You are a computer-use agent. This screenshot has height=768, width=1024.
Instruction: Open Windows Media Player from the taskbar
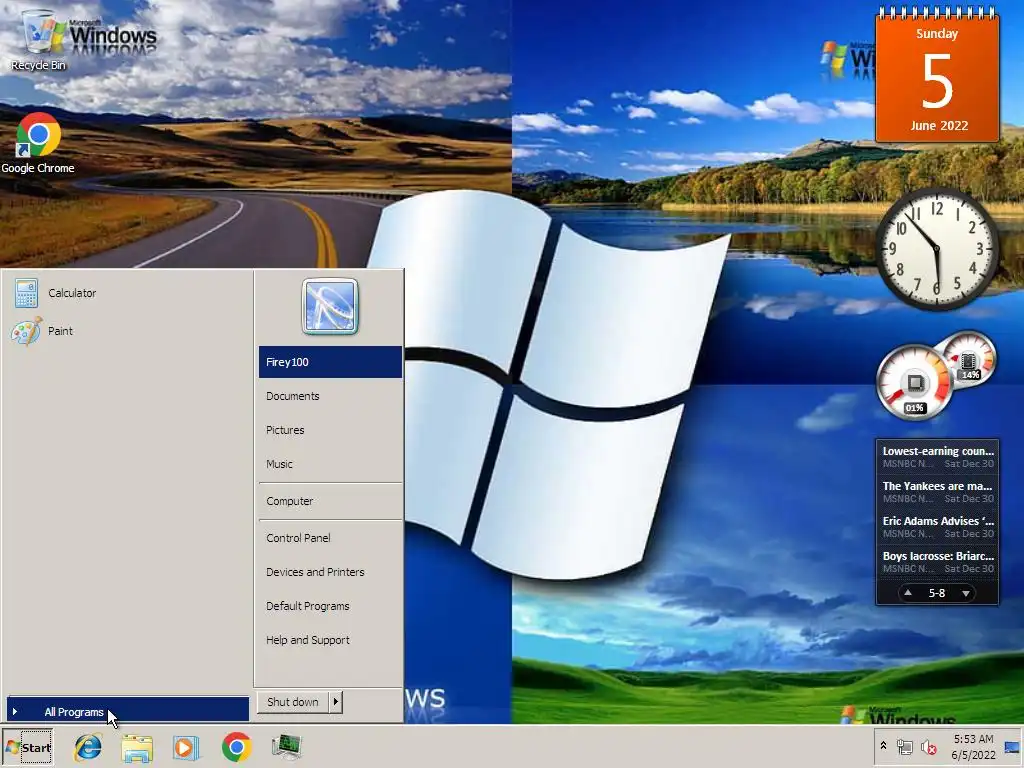(x=186, y=747)
